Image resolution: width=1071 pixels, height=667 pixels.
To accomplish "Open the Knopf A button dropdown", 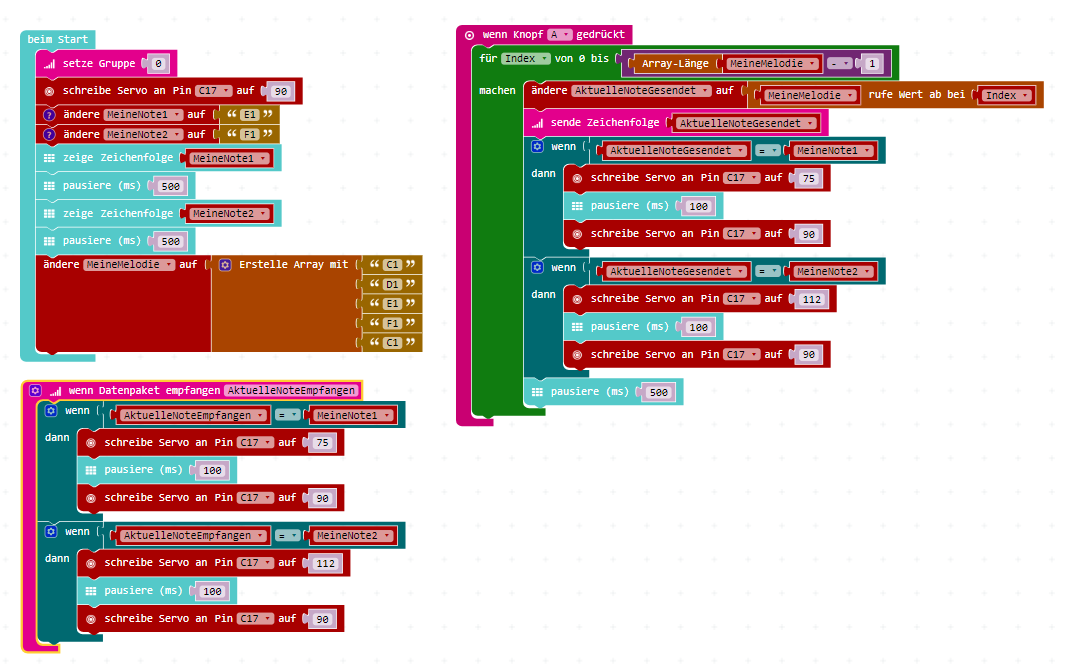I will (559, 35).
